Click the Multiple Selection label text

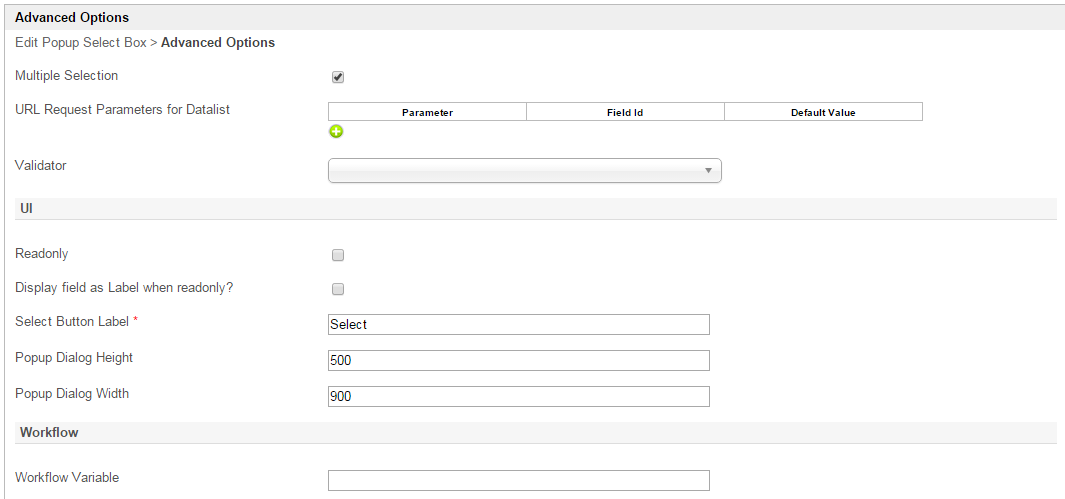pos(66,76)
